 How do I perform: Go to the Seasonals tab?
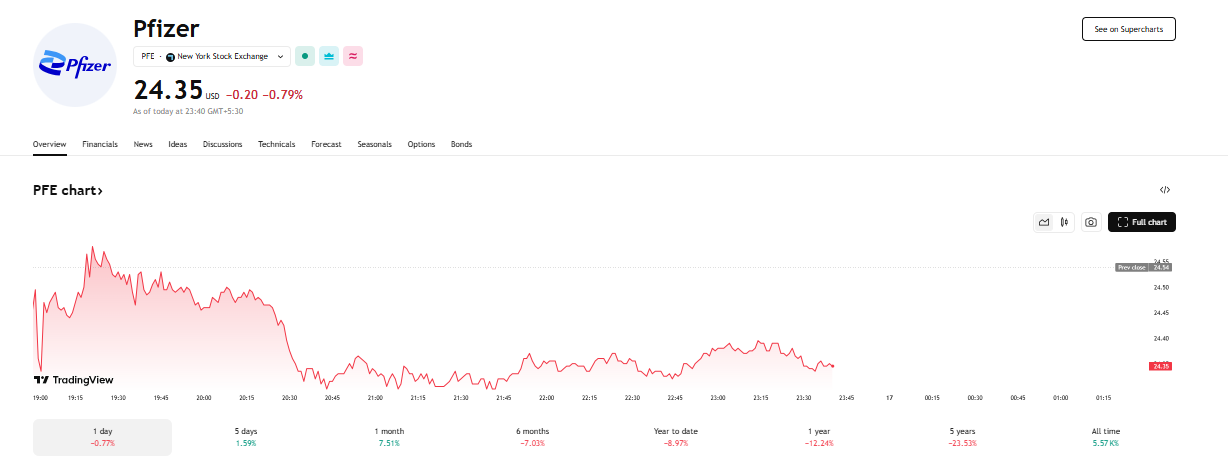coord(374,144)
